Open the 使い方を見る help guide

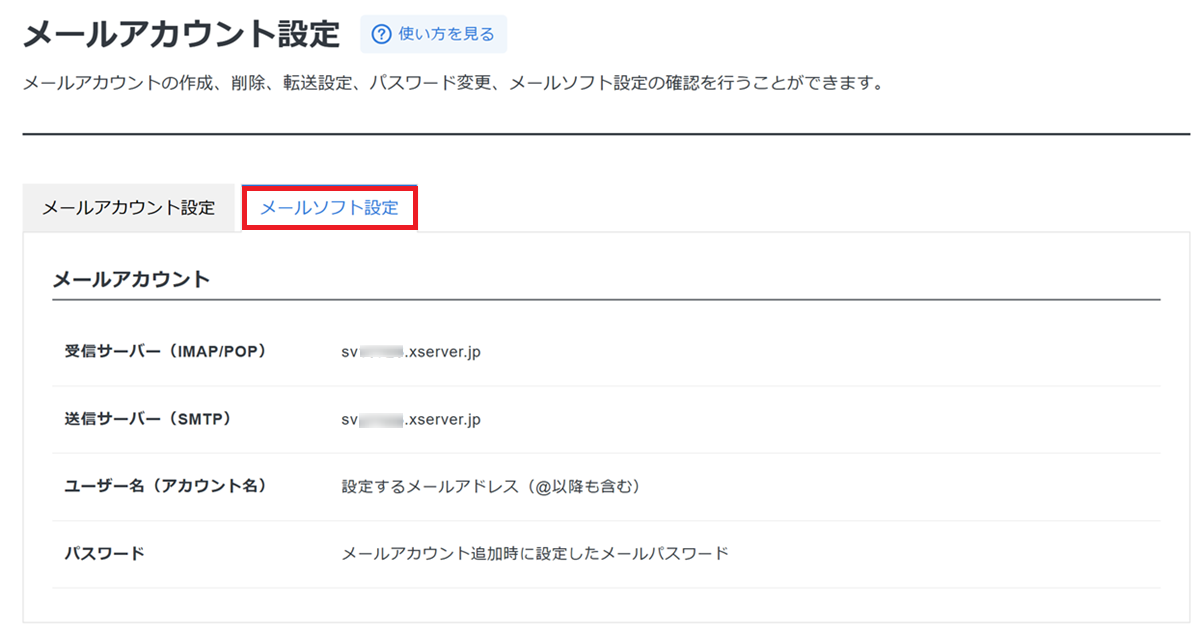point(446,35)
